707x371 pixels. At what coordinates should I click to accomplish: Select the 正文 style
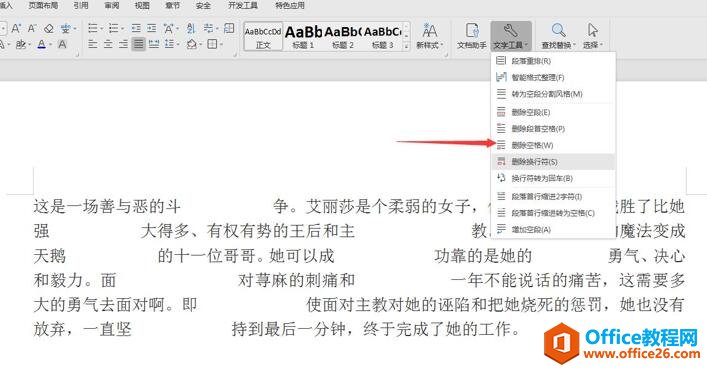click(263, 36)
